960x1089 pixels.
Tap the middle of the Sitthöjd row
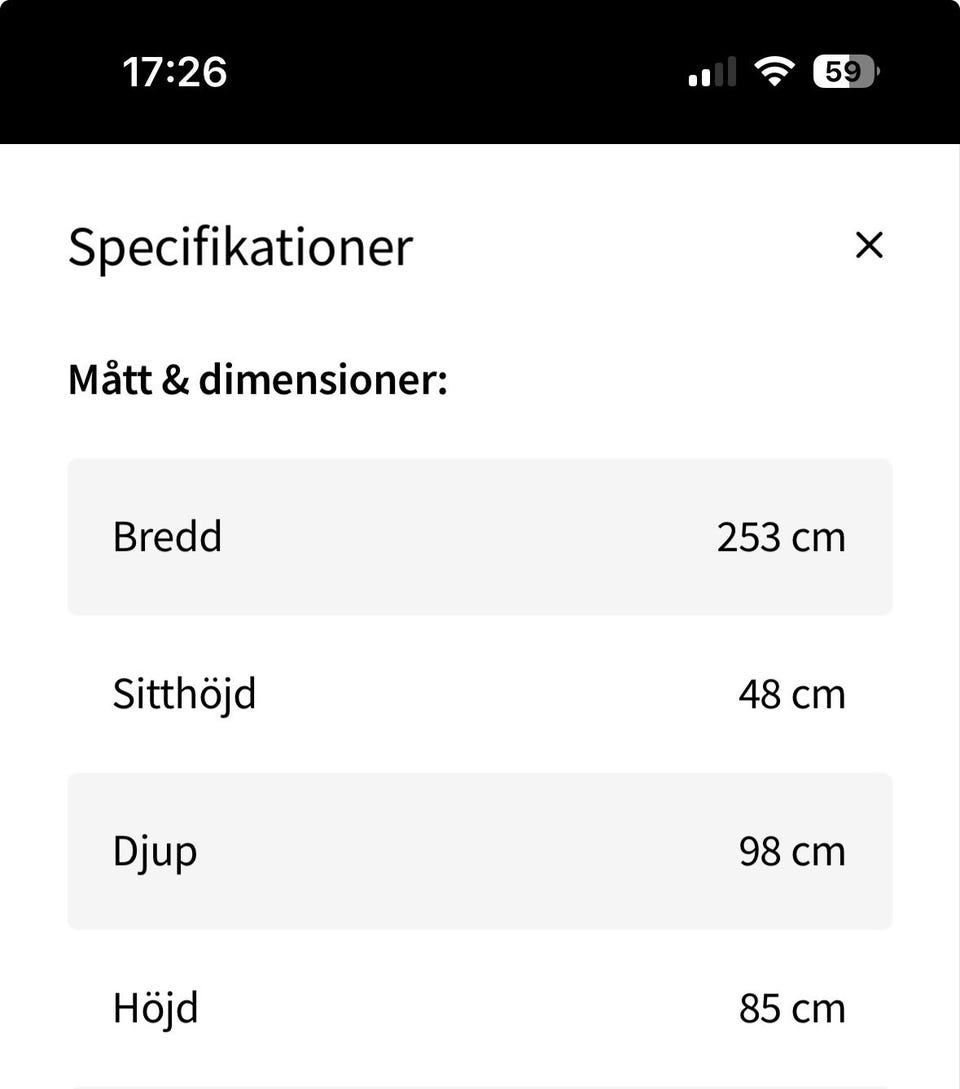(480, 694)
